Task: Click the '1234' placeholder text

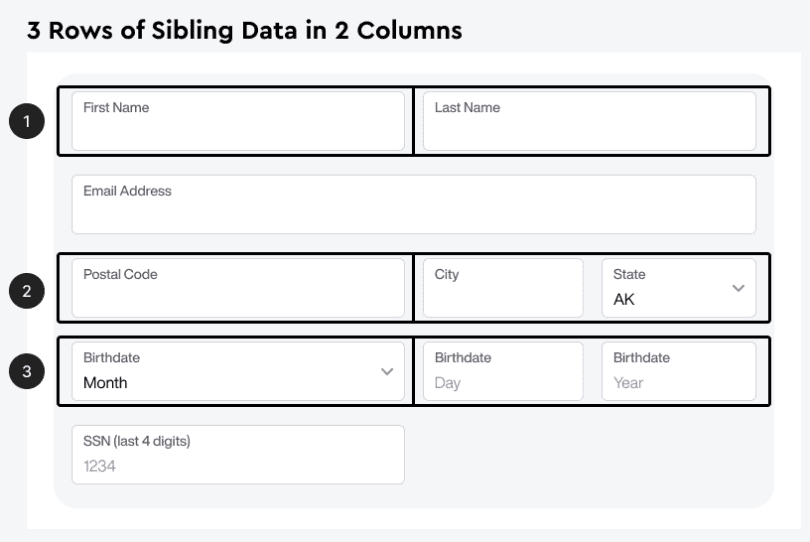Action: pyautogui.click(x=100, y=465)
